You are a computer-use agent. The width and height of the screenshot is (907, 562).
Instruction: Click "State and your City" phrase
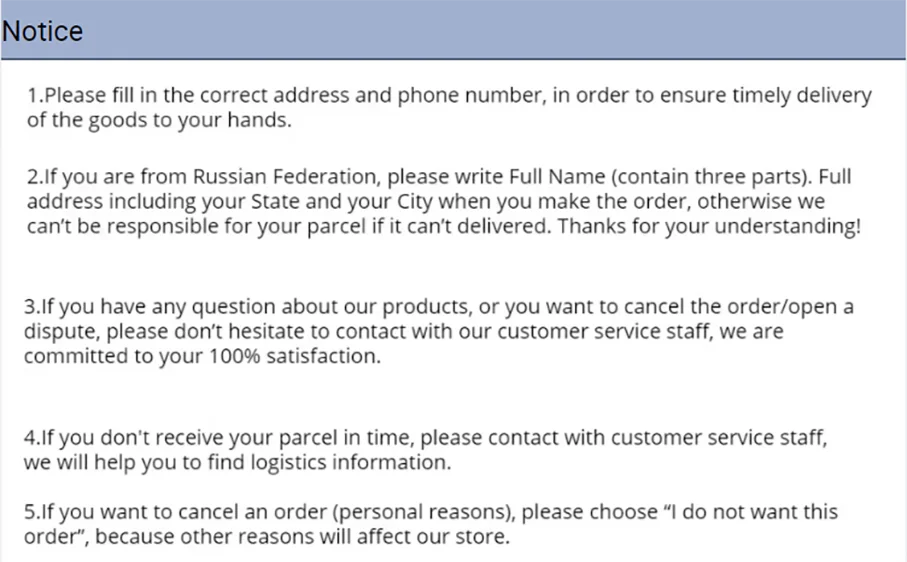[x=342, y=202]
